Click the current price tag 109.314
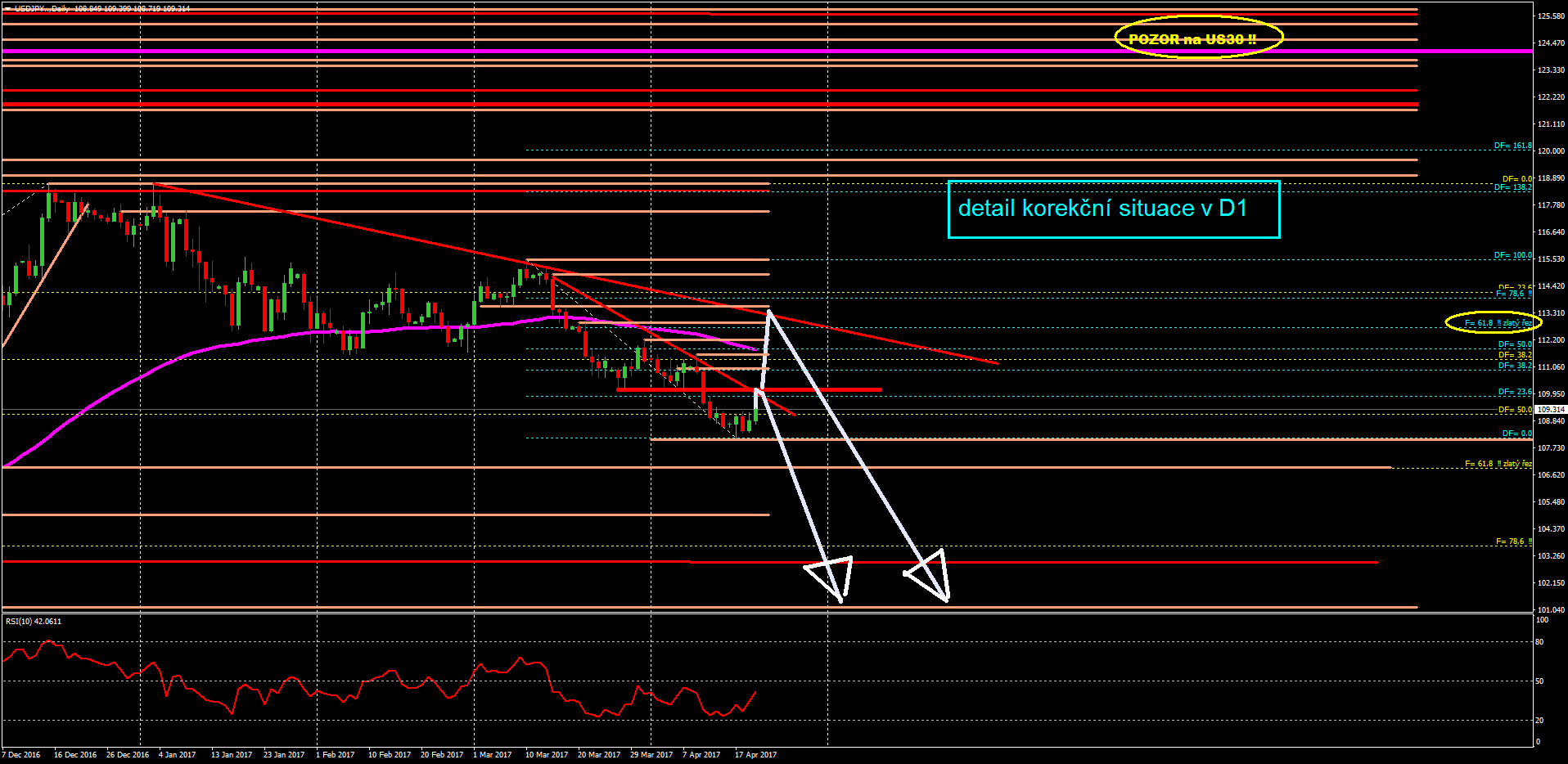The height and width of the screenshot is (764, 1568). (x=1550, y=409)
